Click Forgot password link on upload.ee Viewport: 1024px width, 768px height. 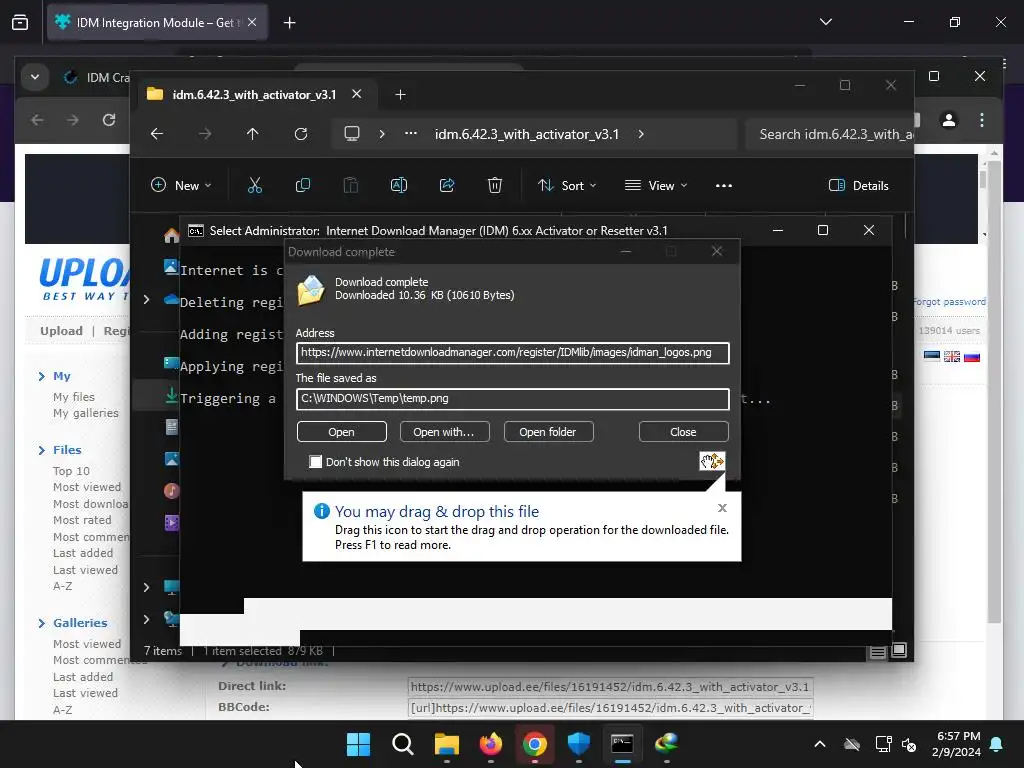pyautogui.click(x=949, y=302)
